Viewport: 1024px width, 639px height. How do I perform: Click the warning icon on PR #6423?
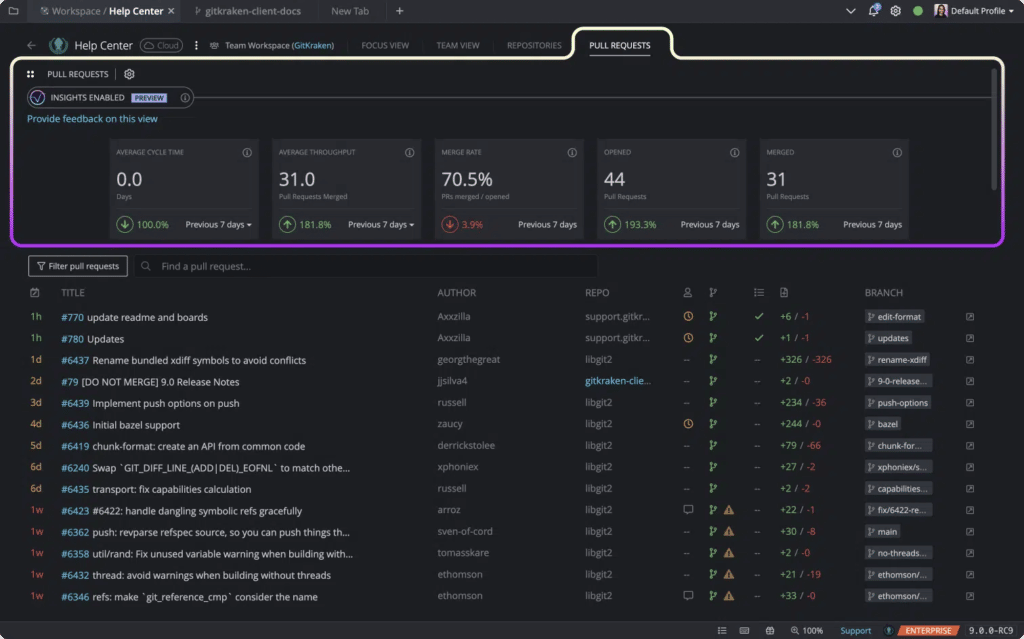click(x=729, y=510)
